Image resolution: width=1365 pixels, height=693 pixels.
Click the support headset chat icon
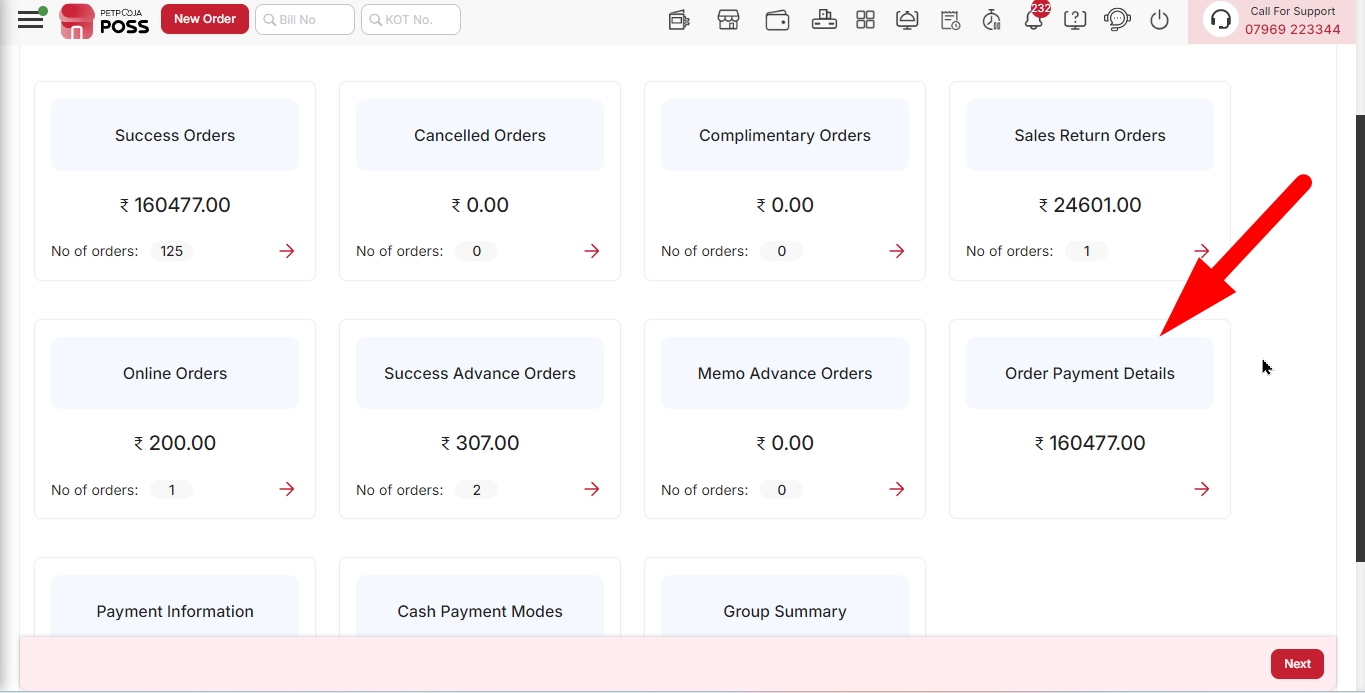pos(1117,20)
